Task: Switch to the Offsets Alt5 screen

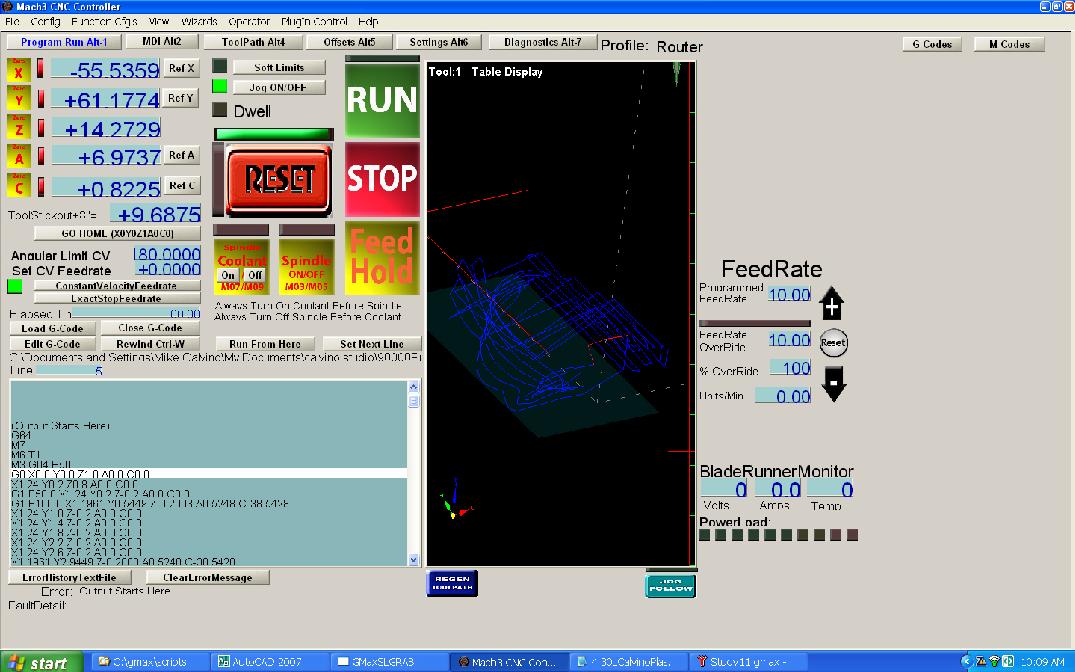Action: [x=349, y=42]
